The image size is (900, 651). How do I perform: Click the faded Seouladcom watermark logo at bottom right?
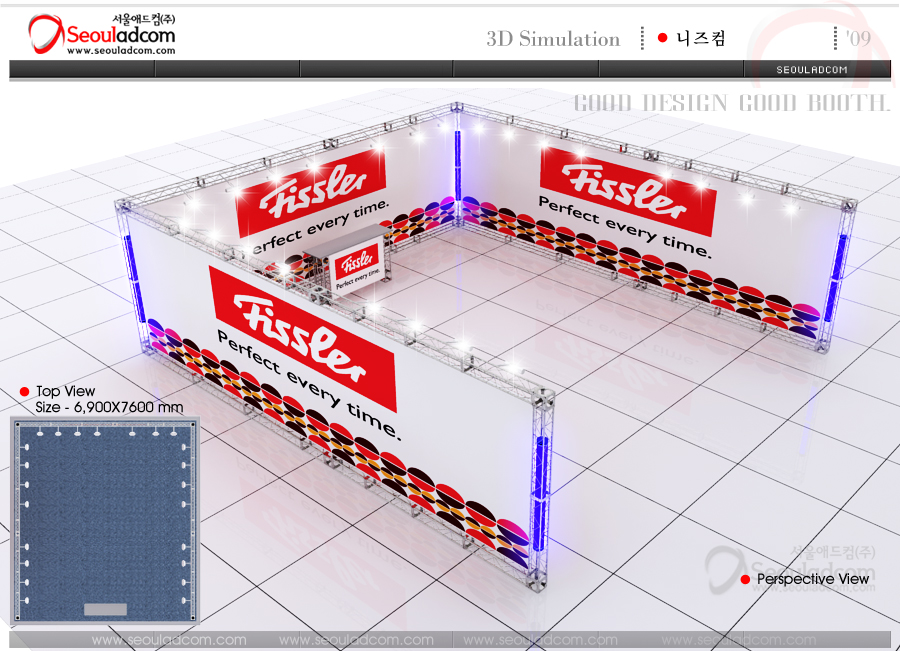coord(790,568)
